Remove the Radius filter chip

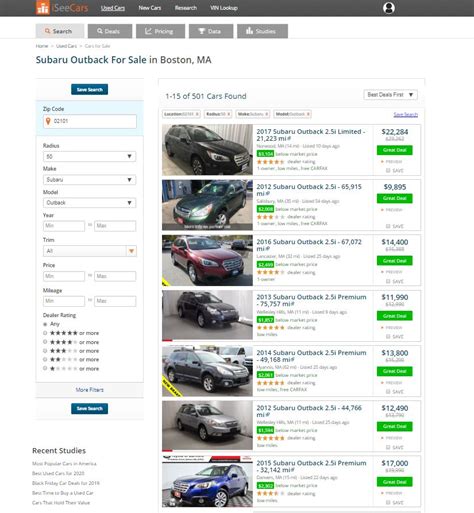pos(229,114)
